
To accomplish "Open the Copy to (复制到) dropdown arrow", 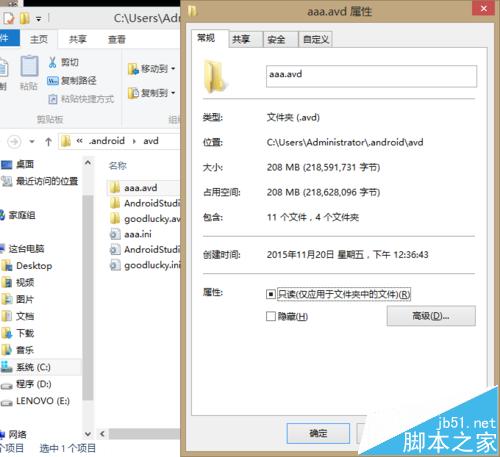I will click(x=173, y=93).
